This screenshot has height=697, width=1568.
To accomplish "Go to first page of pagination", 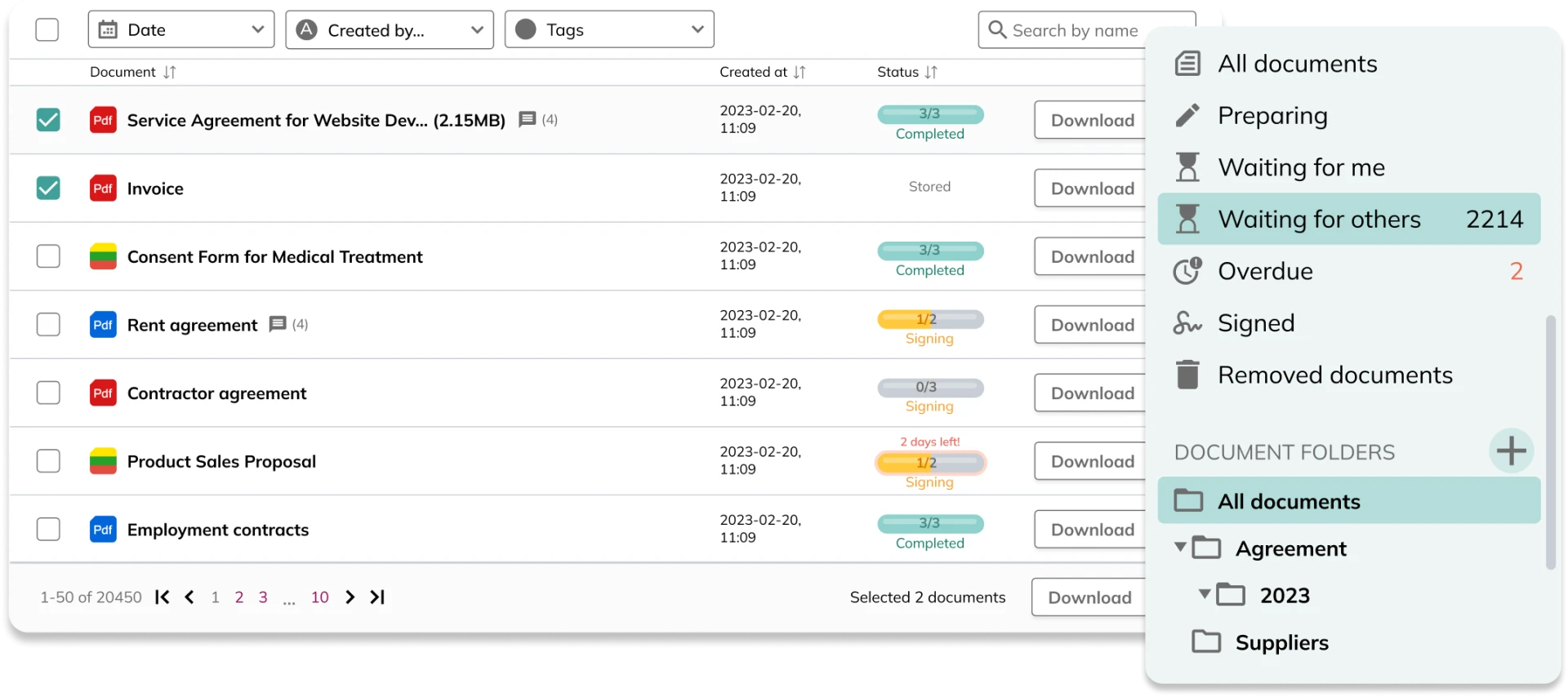I will pos(163,597).
